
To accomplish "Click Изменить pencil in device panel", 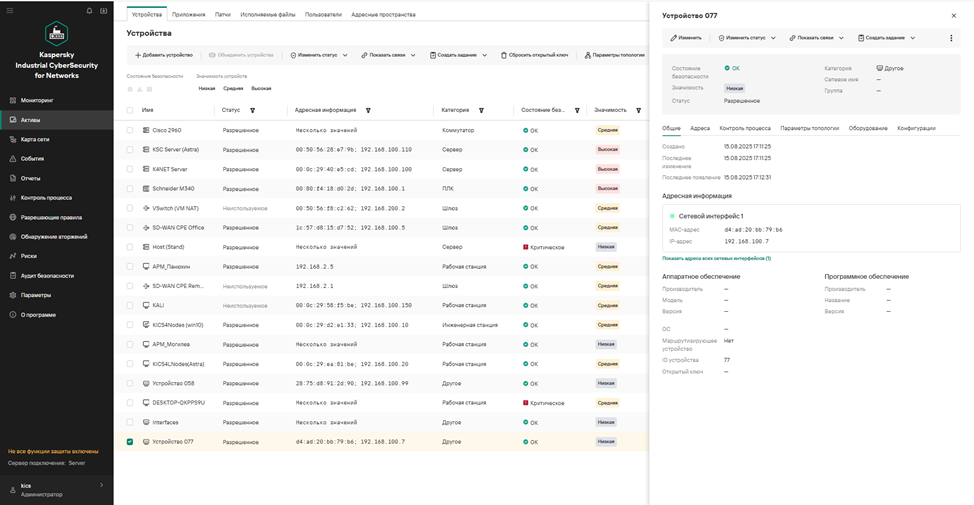I will (x=686, y=38).
